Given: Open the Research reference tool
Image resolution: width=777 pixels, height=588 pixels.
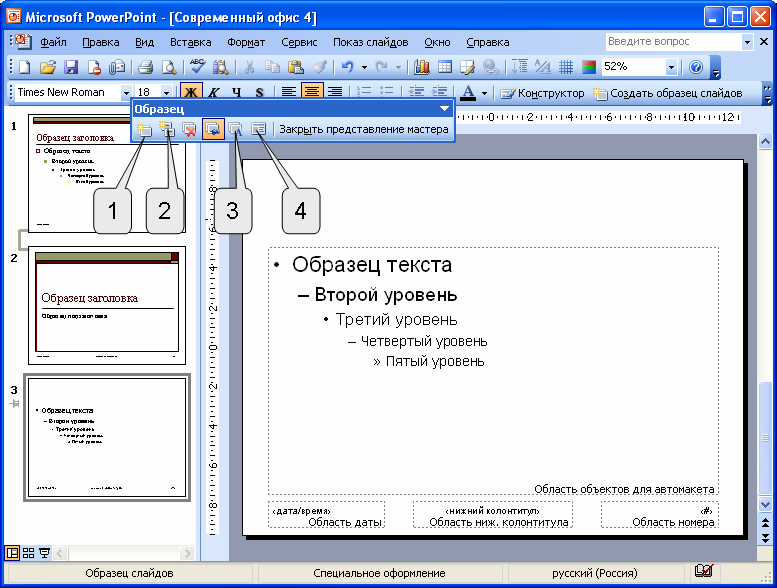Looking at the screenshot, I should pos(221,67).
